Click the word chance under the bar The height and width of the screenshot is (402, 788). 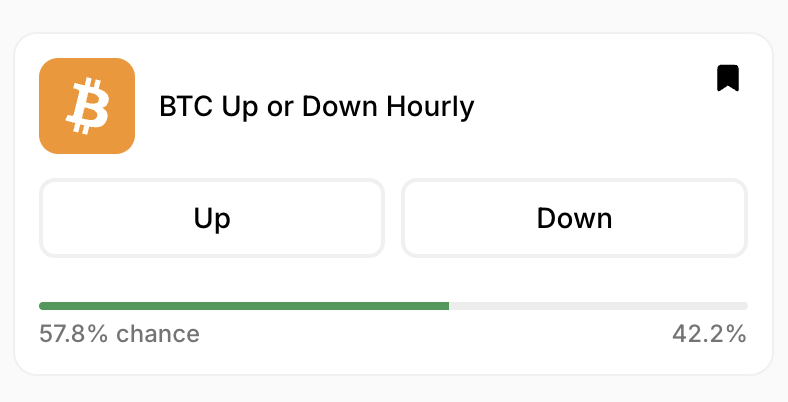158,334
